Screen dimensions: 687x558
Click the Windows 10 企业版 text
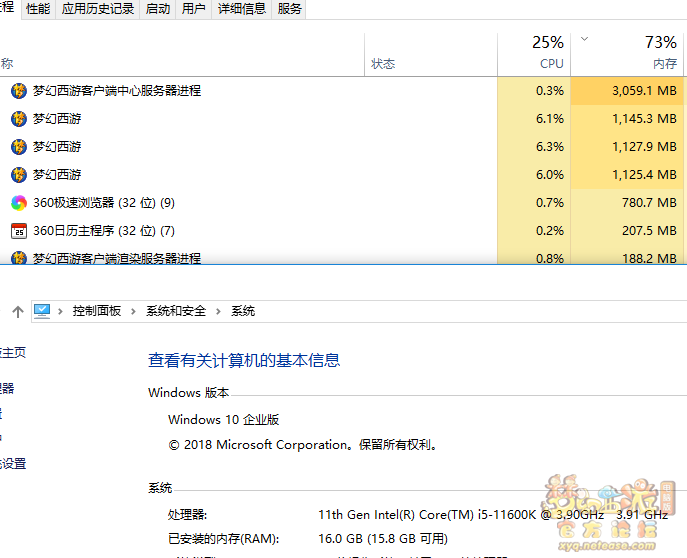223,420
